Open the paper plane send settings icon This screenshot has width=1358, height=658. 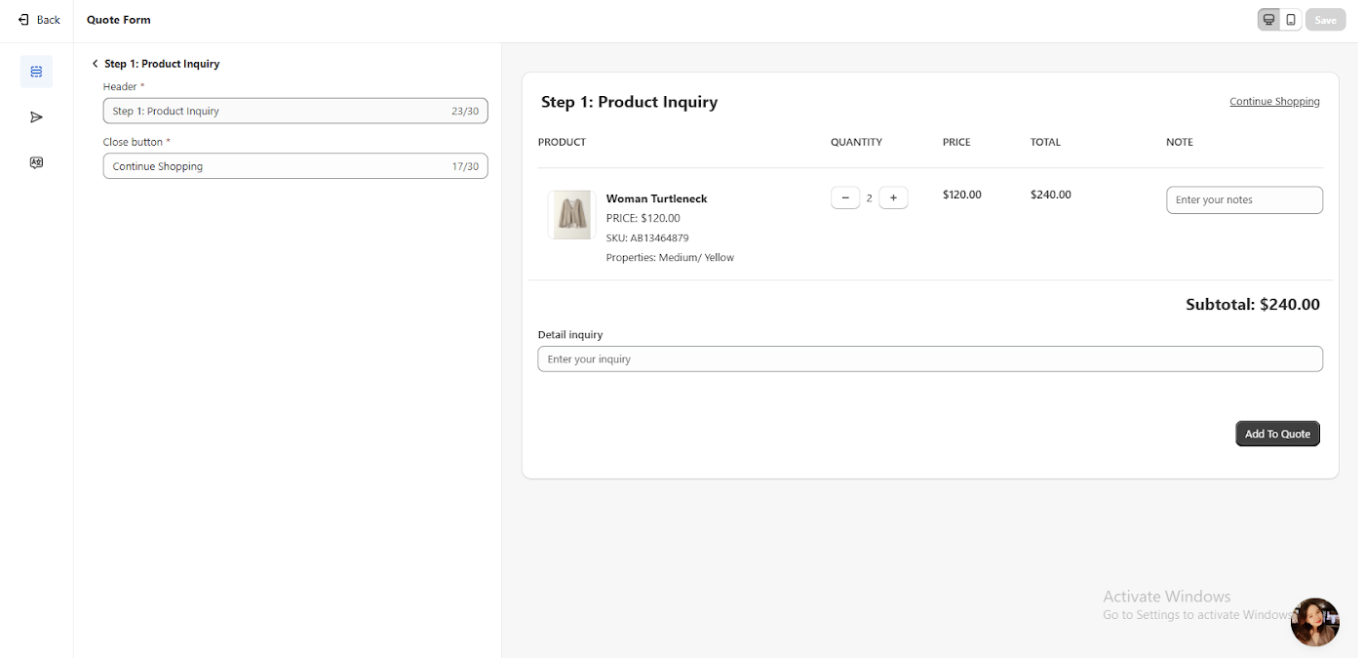[x=36, y=117]
